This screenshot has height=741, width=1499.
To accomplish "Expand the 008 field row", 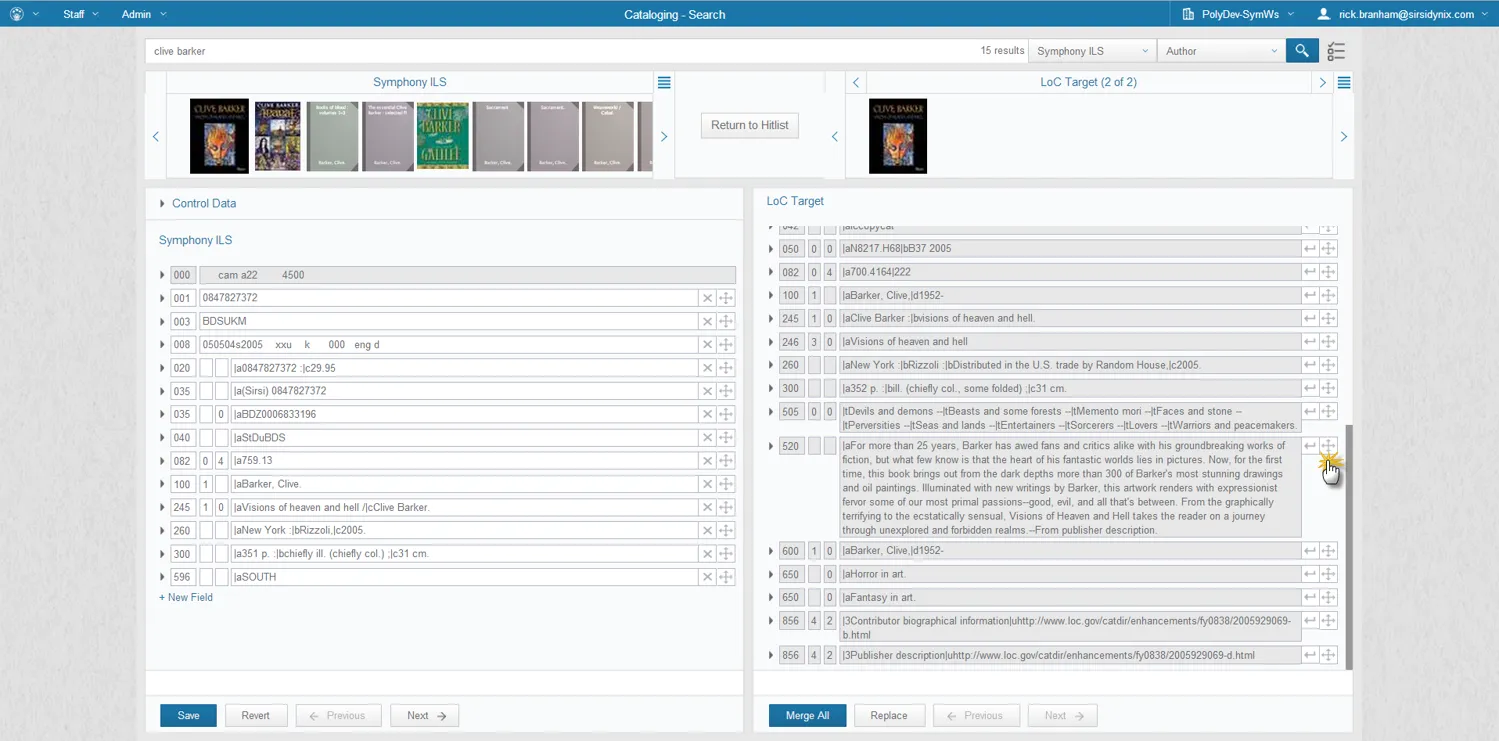I will tap(162, 345).
